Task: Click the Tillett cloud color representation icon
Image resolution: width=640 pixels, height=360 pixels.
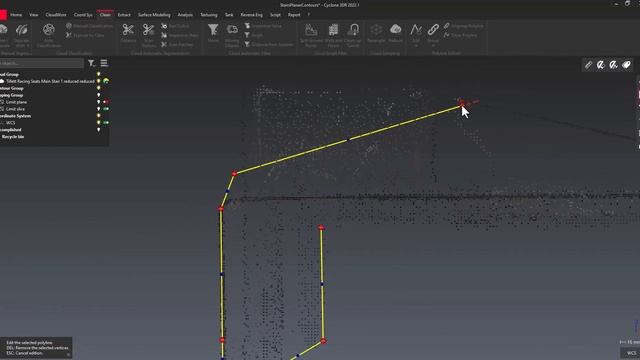Action: click(106, 81)
